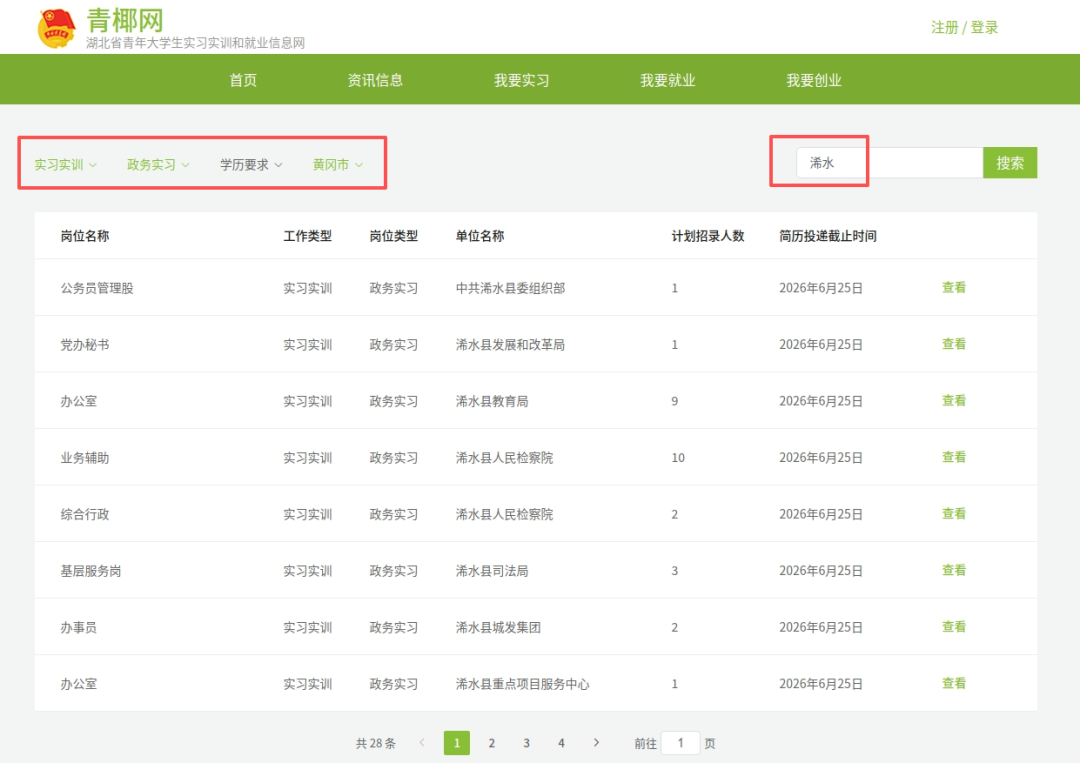This screenshot has height=763, width=1080.
Task: Expand the 实习实训 filter dropdown
Action: coord(65,165)
